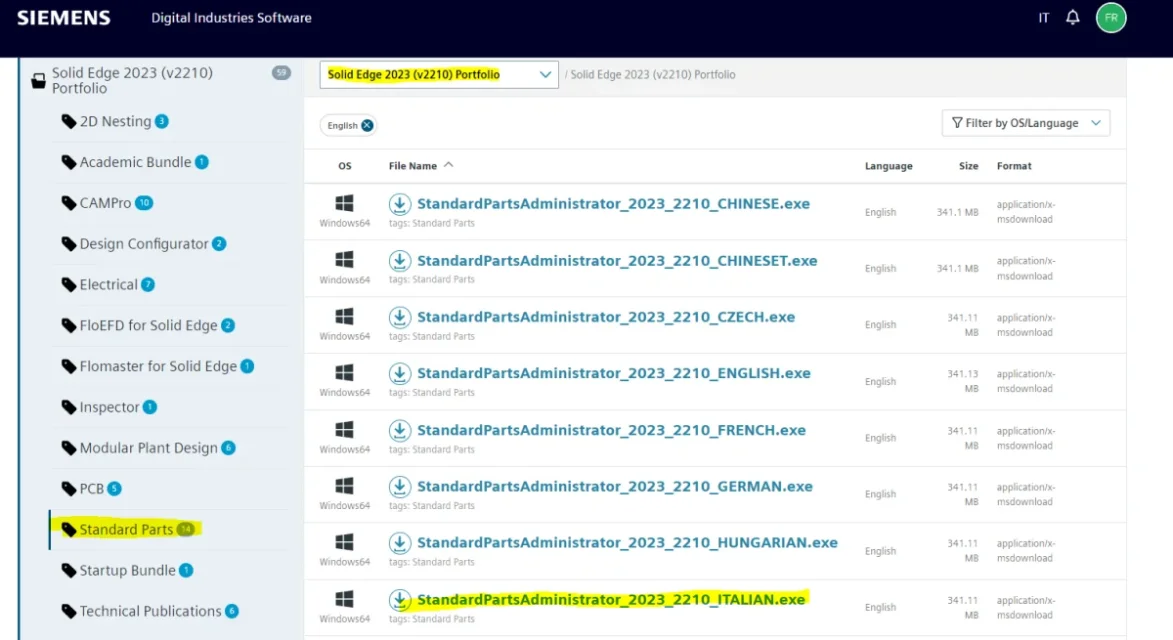Click the download icon for ITALIAN.exe
This screenshot has width=1173, height=640.
point(399,600)
